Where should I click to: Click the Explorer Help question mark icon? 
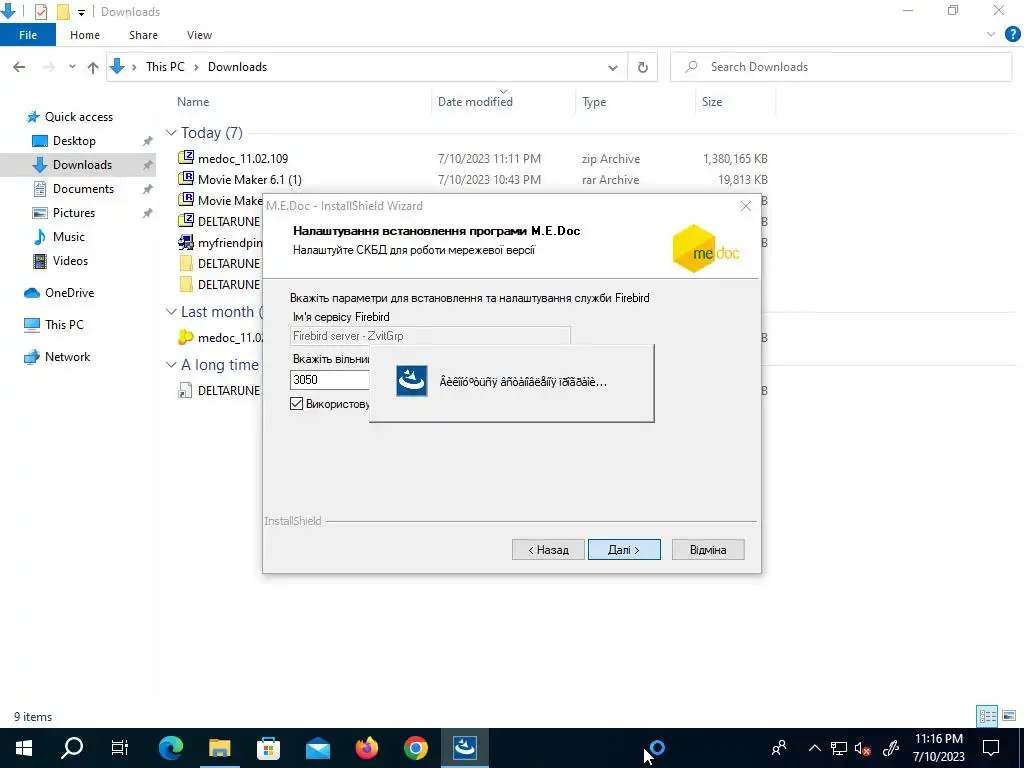click(1012, 35)
